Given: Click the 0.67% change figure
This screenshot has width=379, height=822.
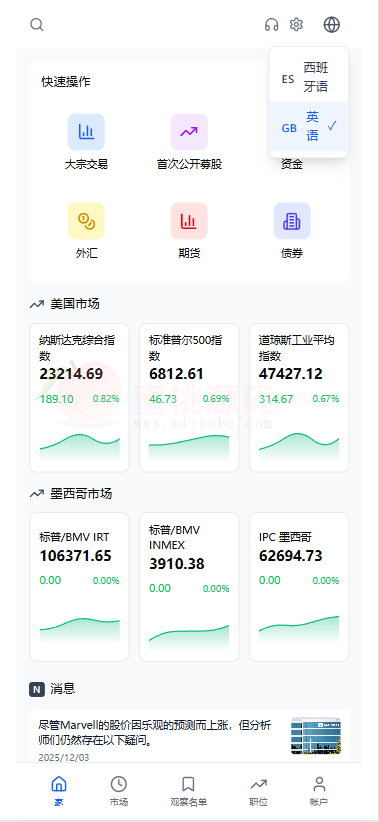Looking at the screenshot, I should (x=326, y=399).
